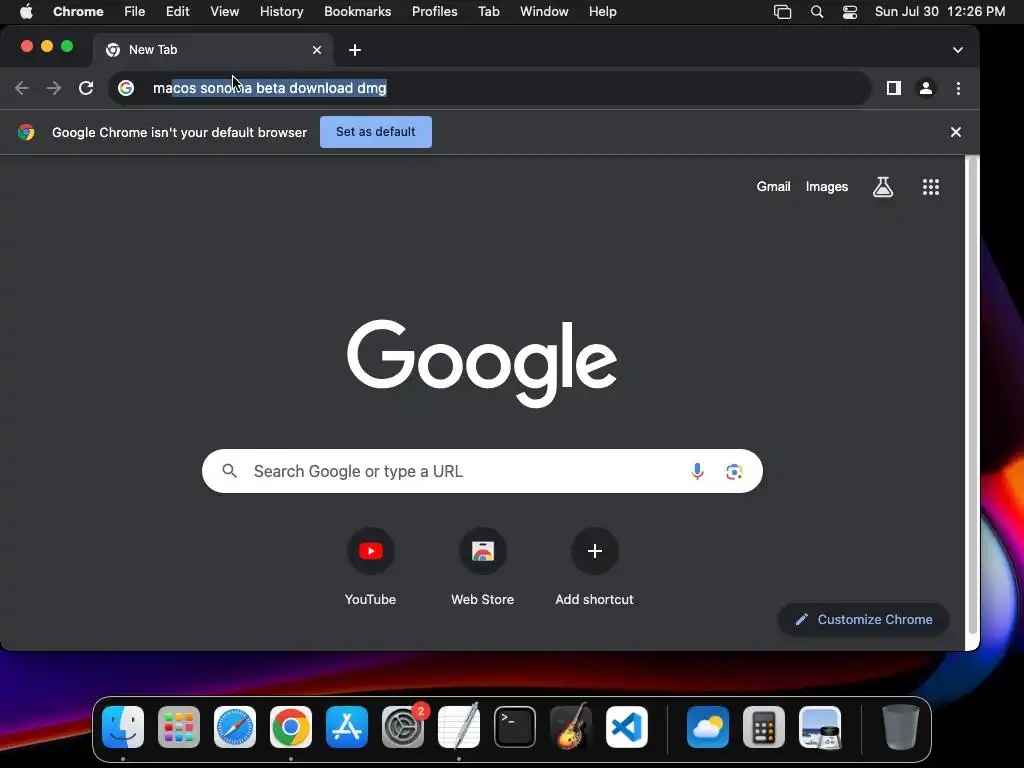Viewport: 1024px width, 768px height.
Task: Open Finder from the Dock
Action: tap(123, 727)
